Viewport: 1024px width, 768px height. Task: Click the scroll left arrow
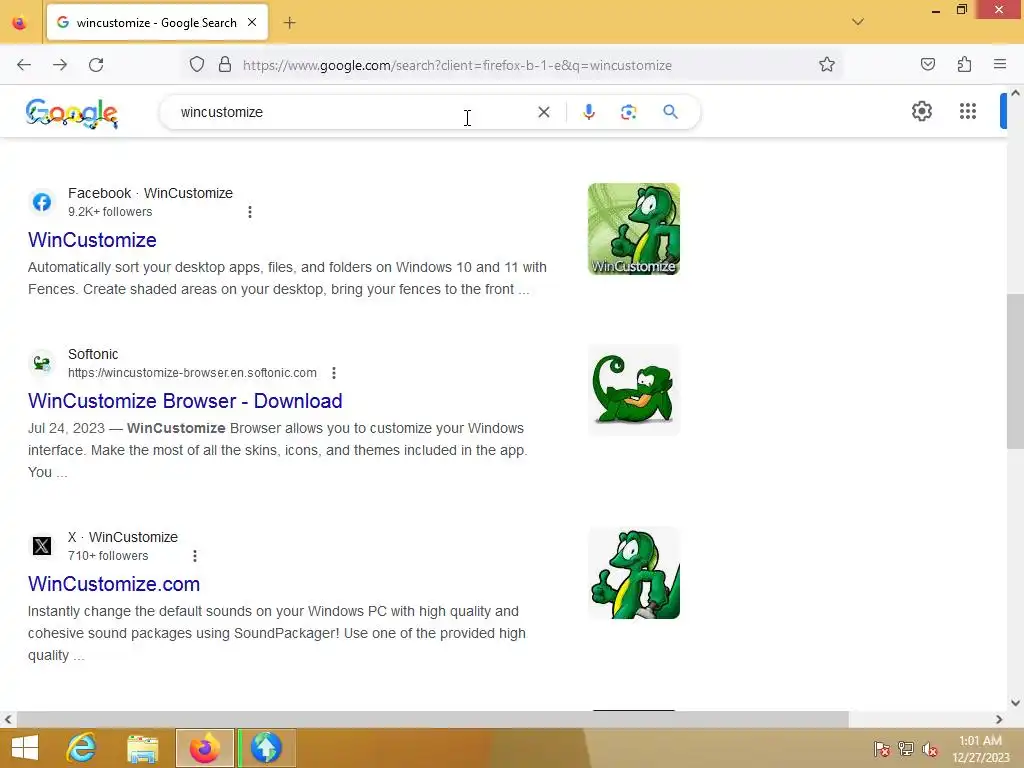tap(8, 719)
